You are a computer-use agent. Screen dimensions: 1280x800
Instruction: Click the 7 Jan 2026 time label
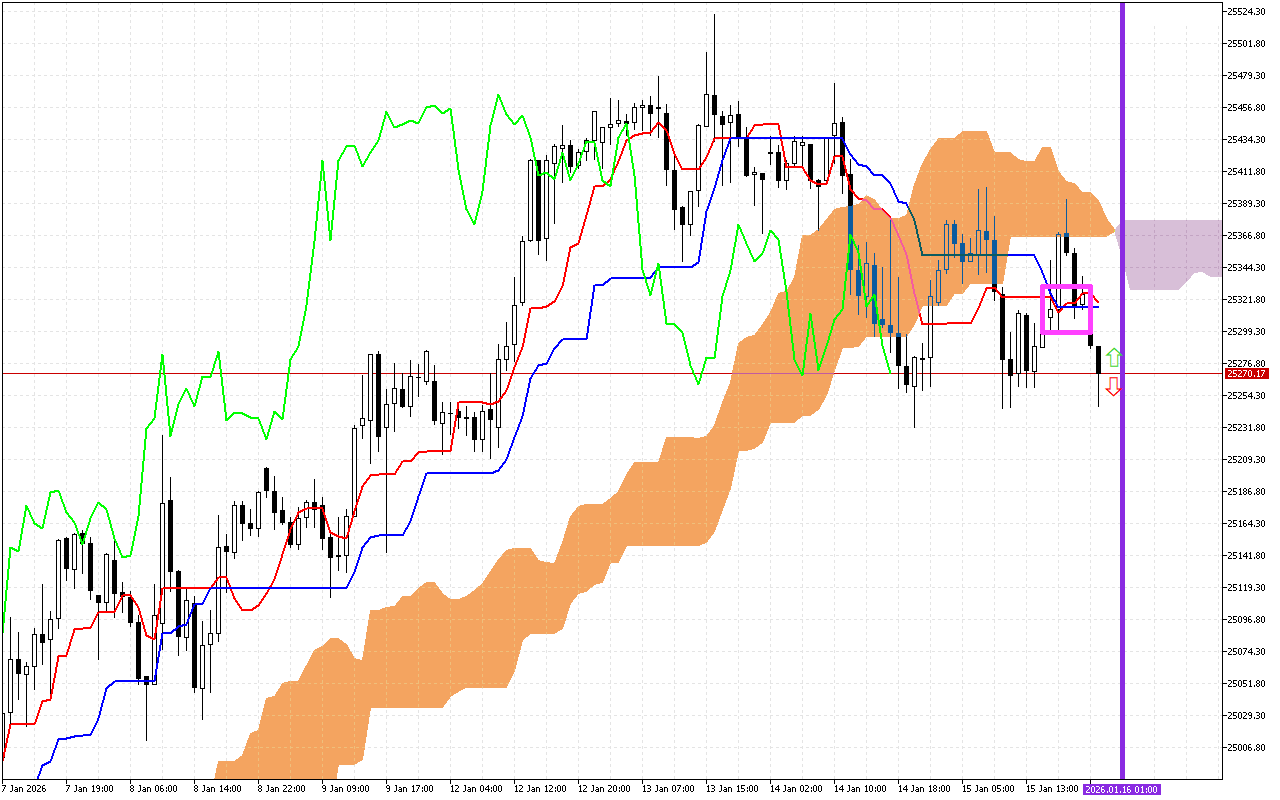[22, 789]
